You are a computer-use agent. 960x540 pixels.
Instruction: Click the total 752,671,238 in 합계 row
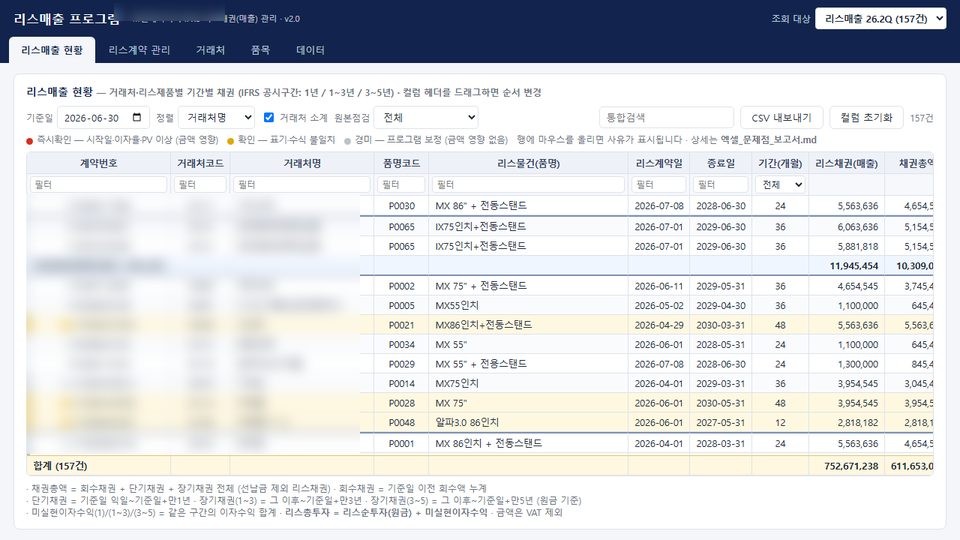point(851,466)
